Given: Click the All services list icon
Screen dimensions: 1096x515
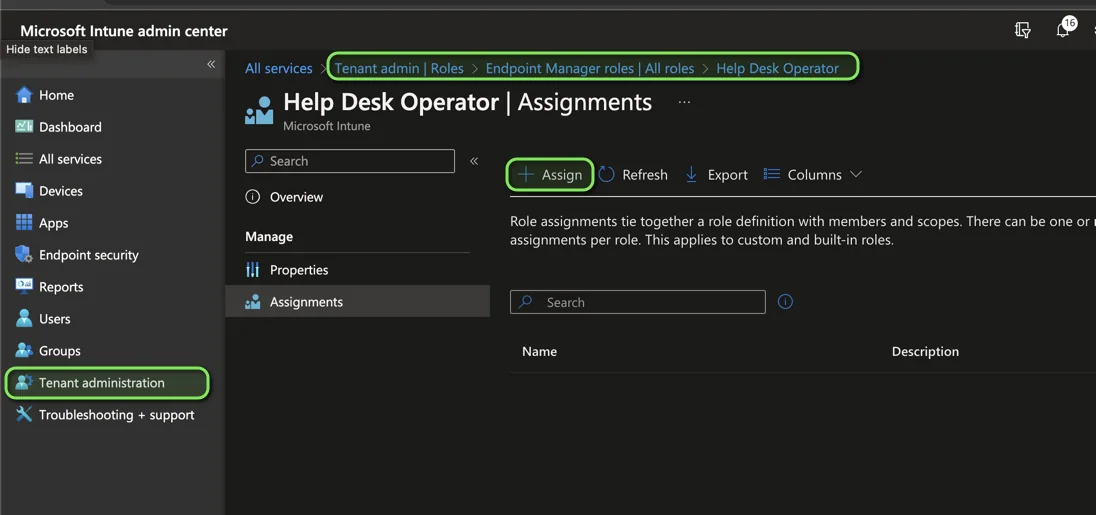Looking at the screenshot, I should pos(24,159).
